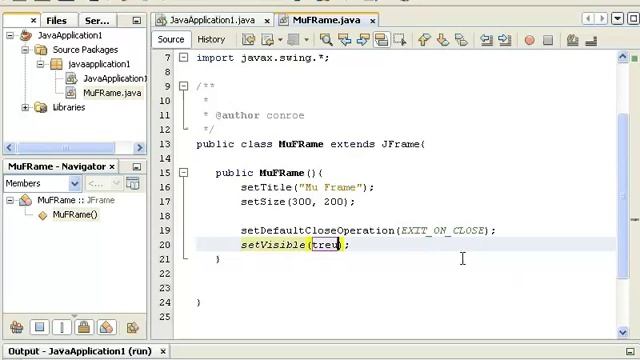Start macro recording with red circle
Screen dimensions: 640x360
[x=529, y=40]
